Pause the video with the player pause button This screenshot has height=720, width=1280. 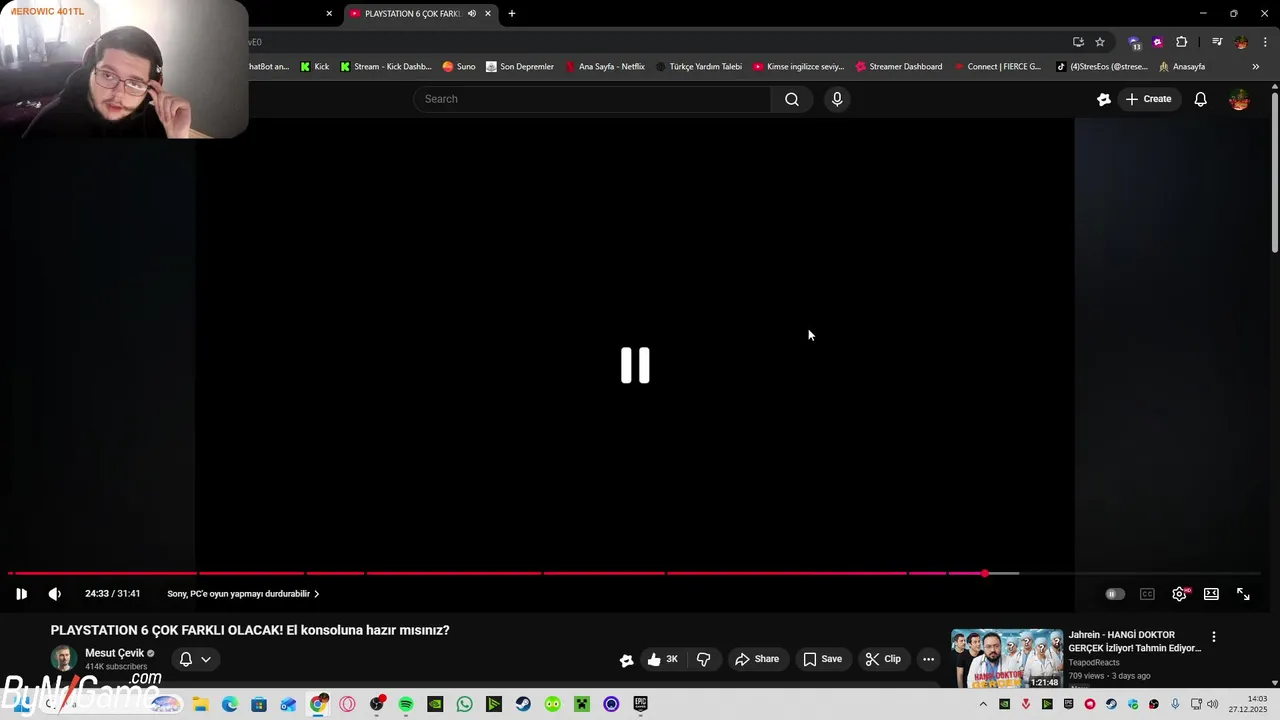(21, 594)
